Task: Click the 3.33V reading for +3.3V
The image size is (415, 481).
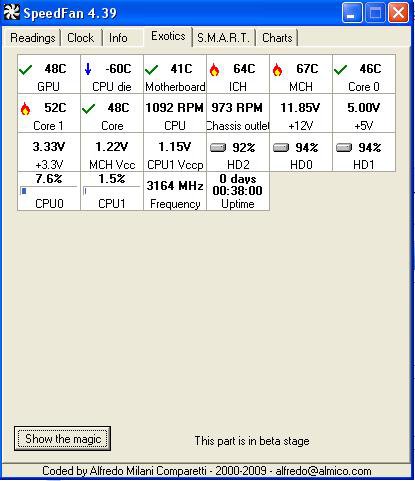Action: (x=49, y=147)
